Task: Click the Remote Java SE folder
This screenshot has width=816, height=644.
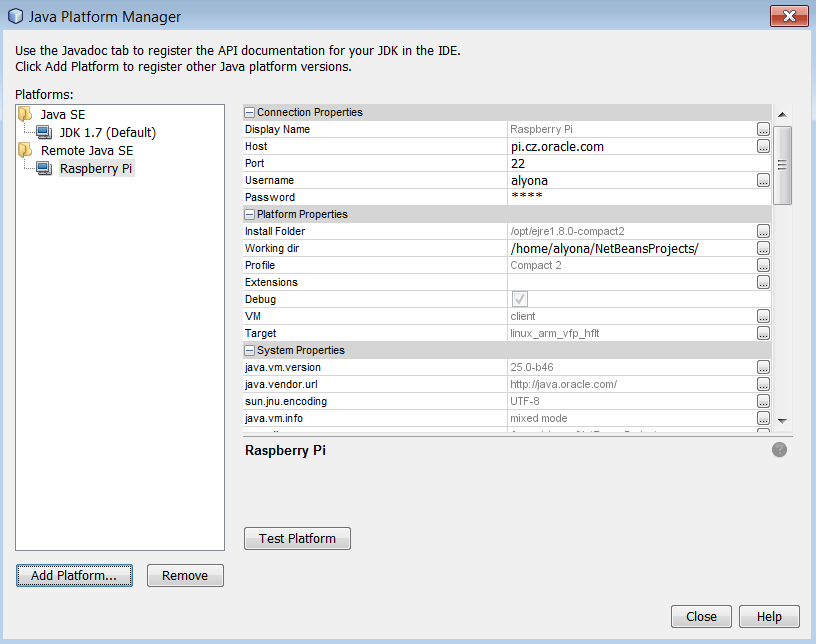Action: pos(86,150)
